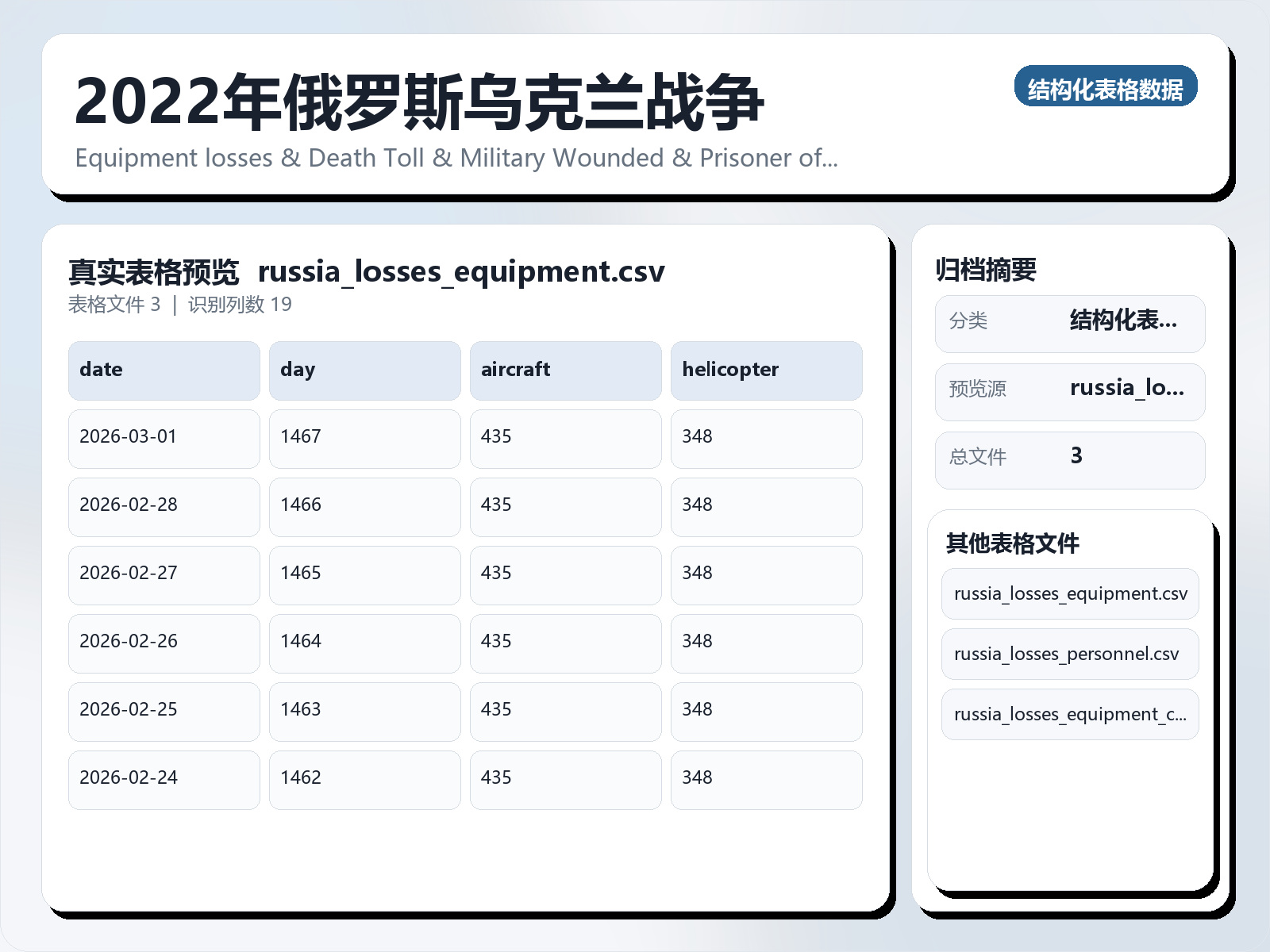Click the 结构化表格数据 badge
This screenshot has height=952, width=1270.
pos(1107,89)
